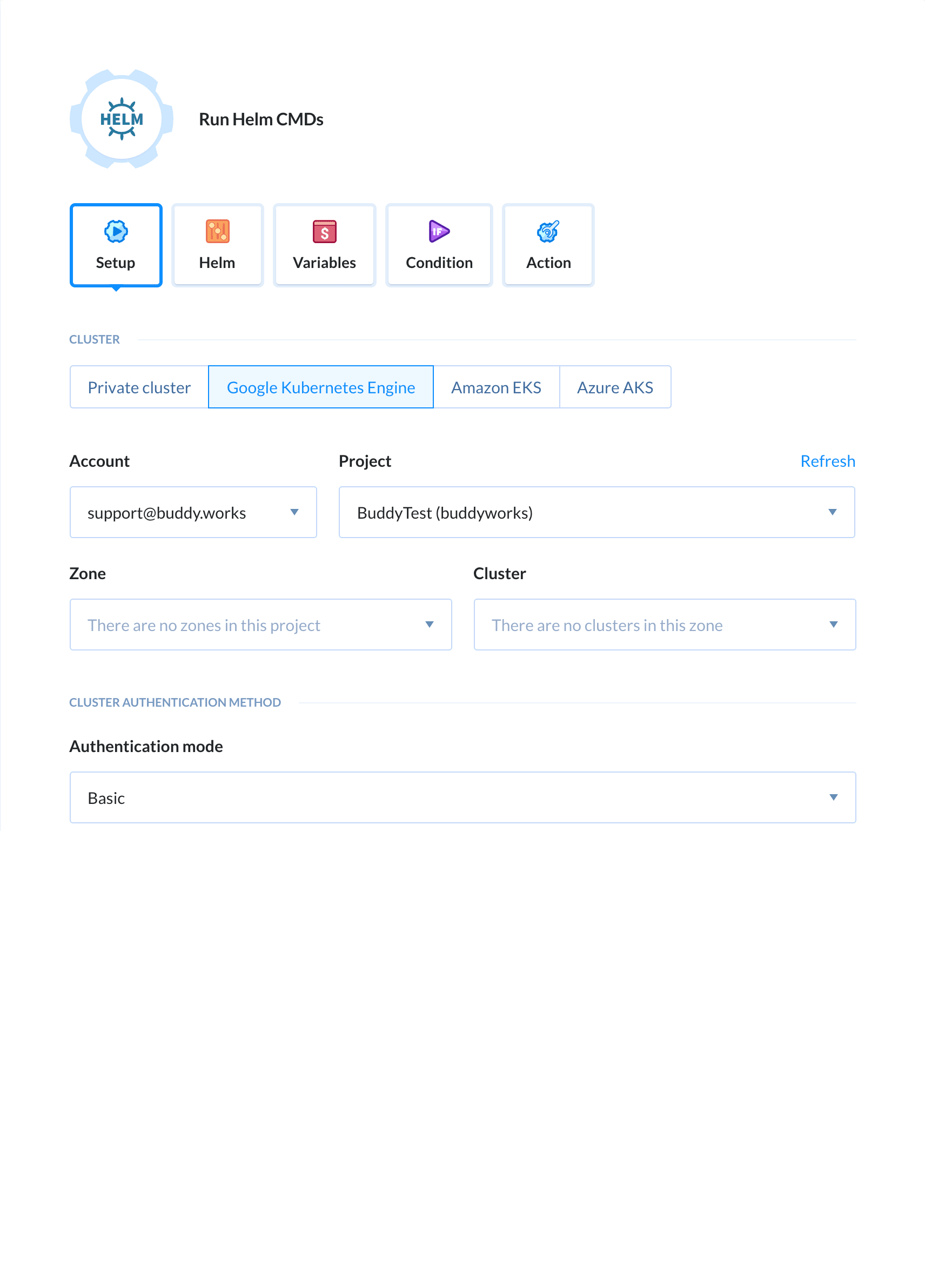The width and height of the screenshot is (925, 1288).
Task: Open the Account dropdown showing support@buddy.works
Action: tap(193, 512)
